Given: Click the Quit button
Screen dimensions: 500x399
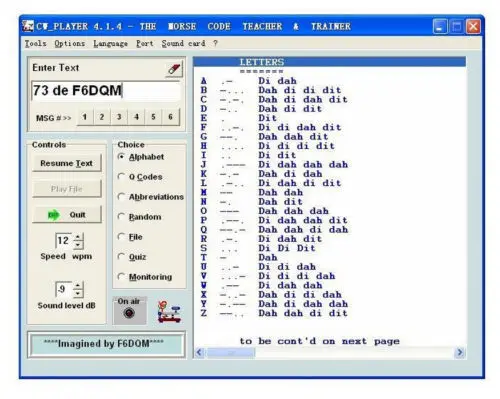Looking at the screenshot, I should tap(67, 215).
